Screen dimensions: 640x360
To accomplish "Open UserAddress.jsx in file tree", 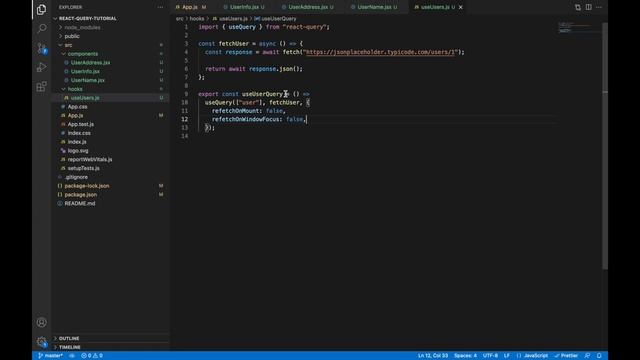I will pyautogui.click(x=90, y=62).
